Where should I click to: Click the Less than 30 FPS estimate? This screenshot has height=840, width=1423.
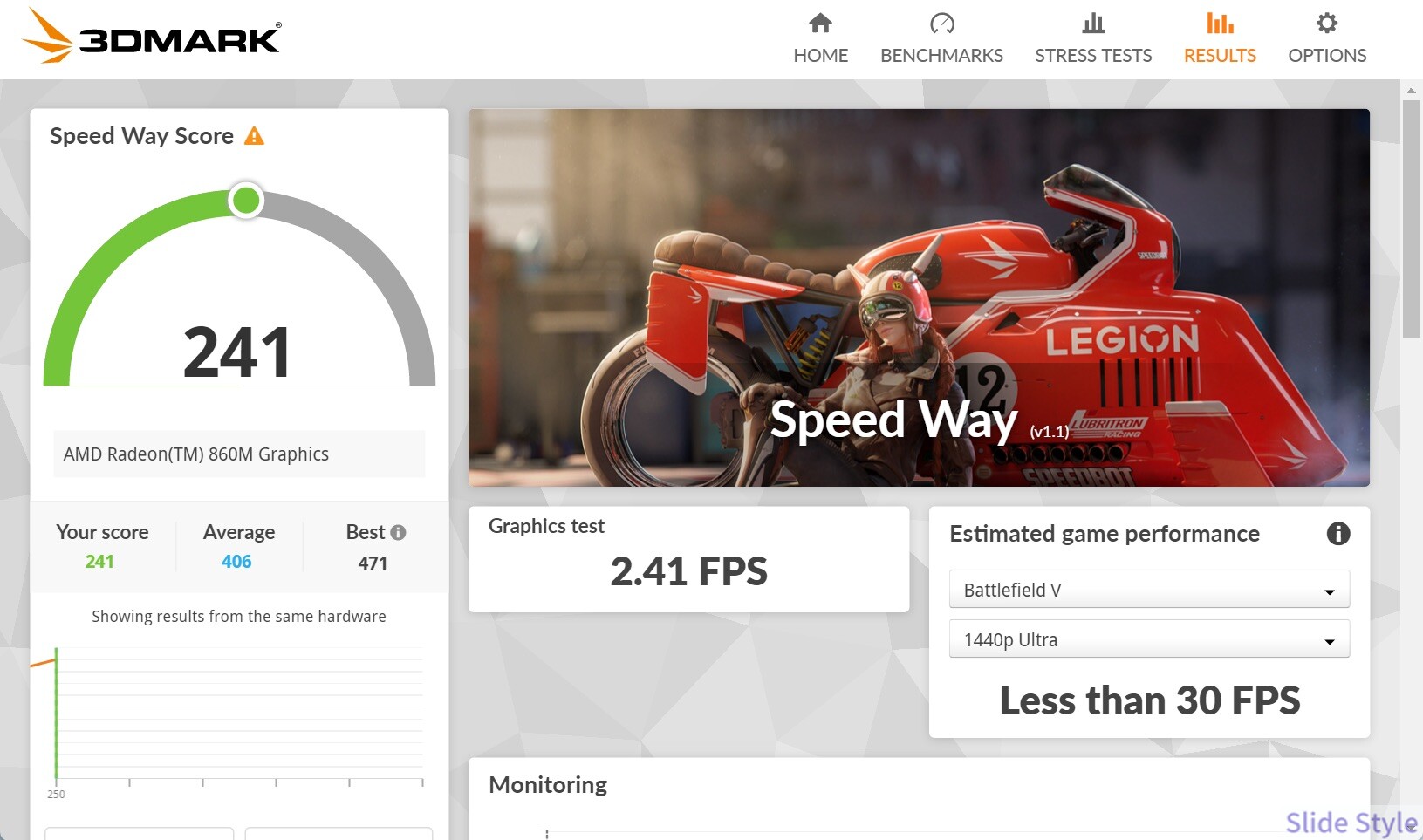[1149, 700]
